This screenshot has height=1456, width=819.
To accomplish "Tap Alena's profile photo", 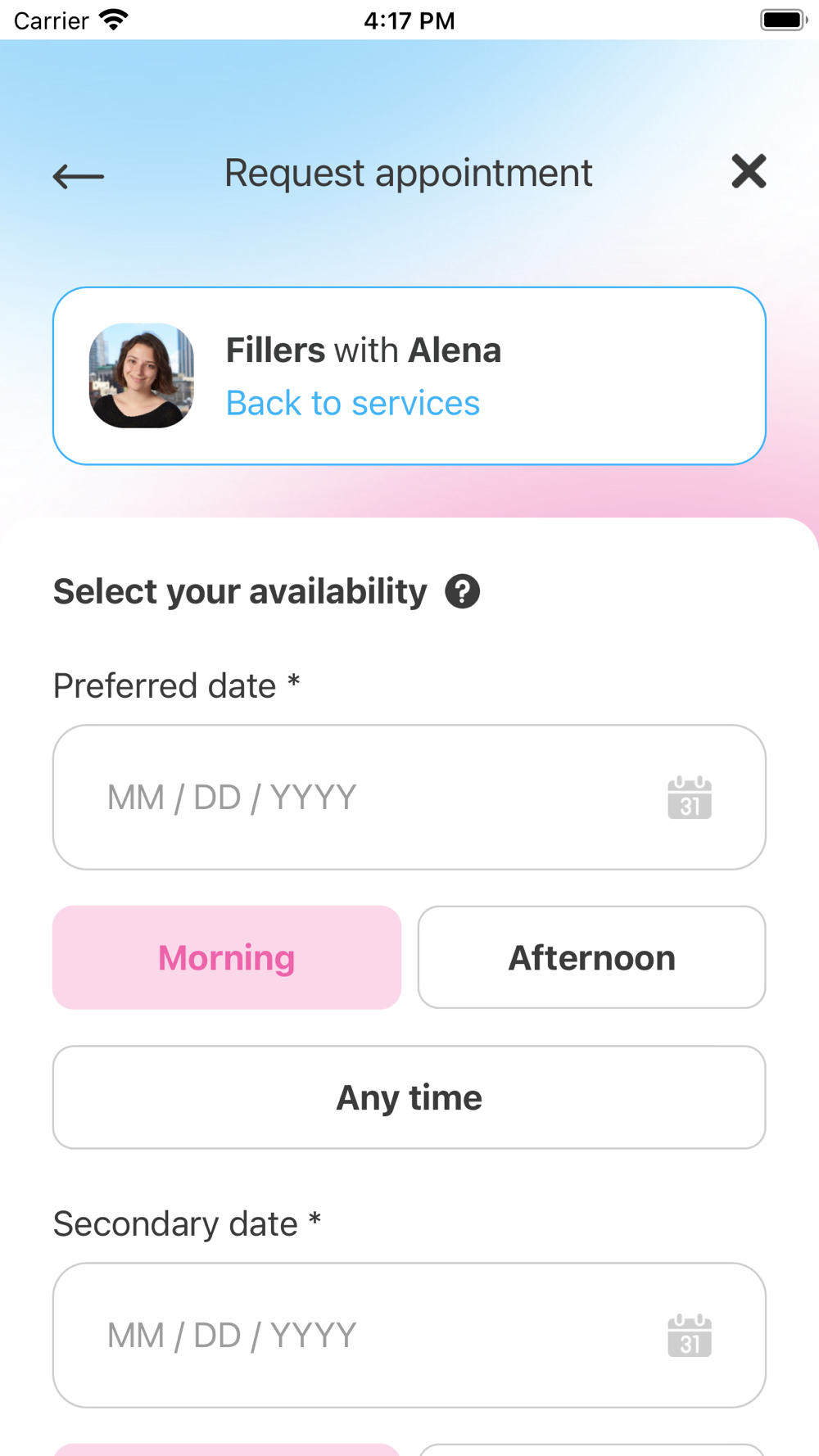I will (x=142, y=376).
